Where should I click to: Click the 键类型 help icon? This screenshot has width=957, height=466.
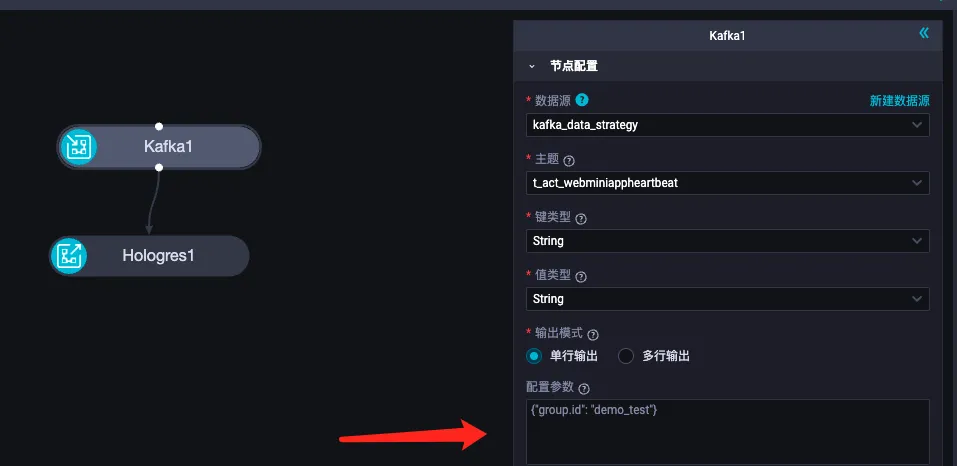(581, 219)
